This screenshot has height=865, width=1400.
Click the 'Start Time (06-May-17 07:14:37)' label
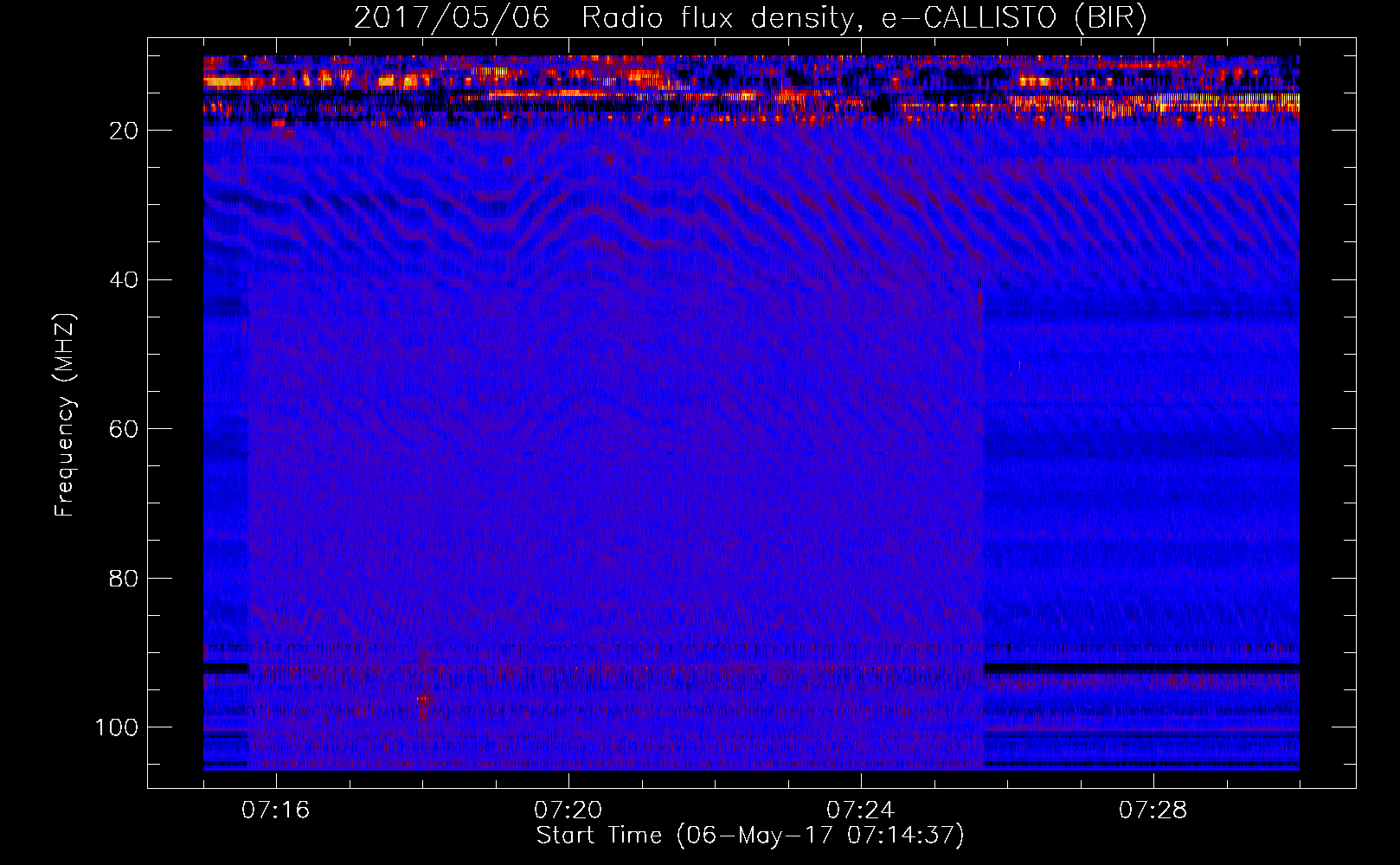click(x=750, y=836)
